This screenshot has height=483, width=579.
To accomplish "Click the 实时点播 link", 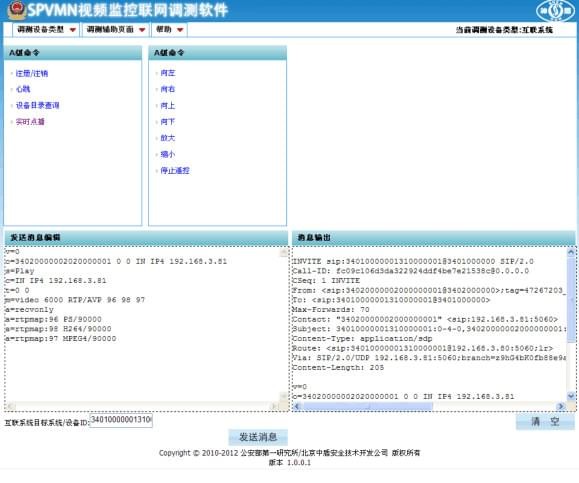I will (x=30, y=121).
